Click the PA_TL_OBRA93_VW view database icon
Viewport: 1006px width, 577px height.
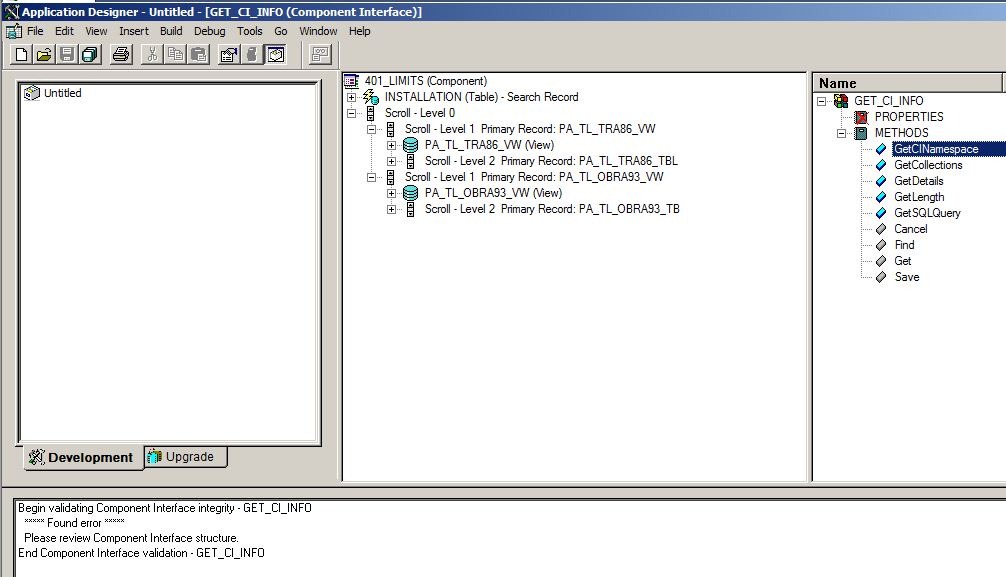tap(411, 193)
